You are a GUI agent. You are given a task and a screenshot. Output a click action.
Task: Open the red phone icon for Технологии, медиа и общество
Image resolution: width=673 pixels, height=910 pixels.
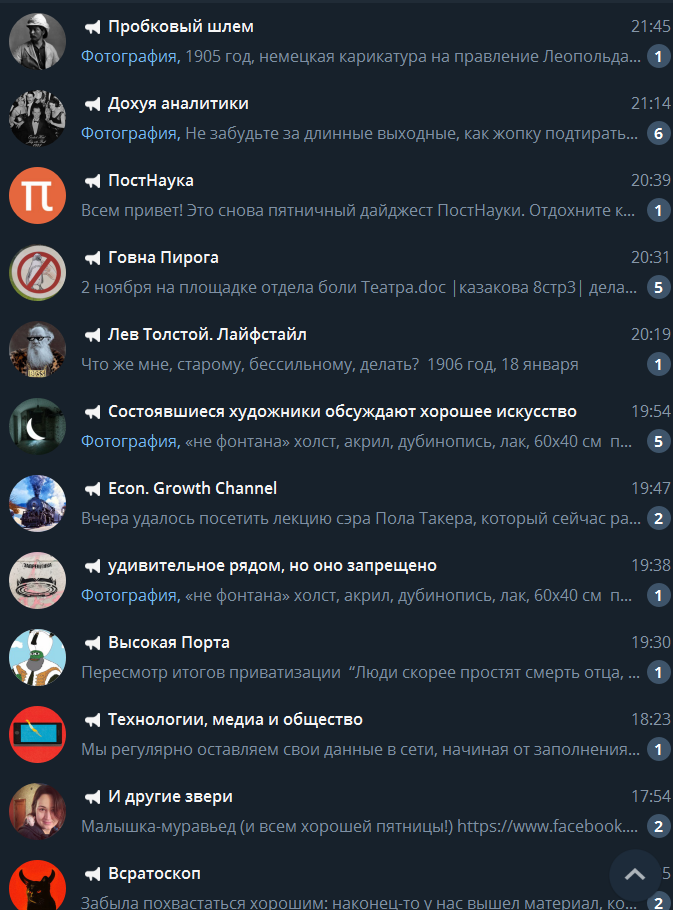click(37, 735)
